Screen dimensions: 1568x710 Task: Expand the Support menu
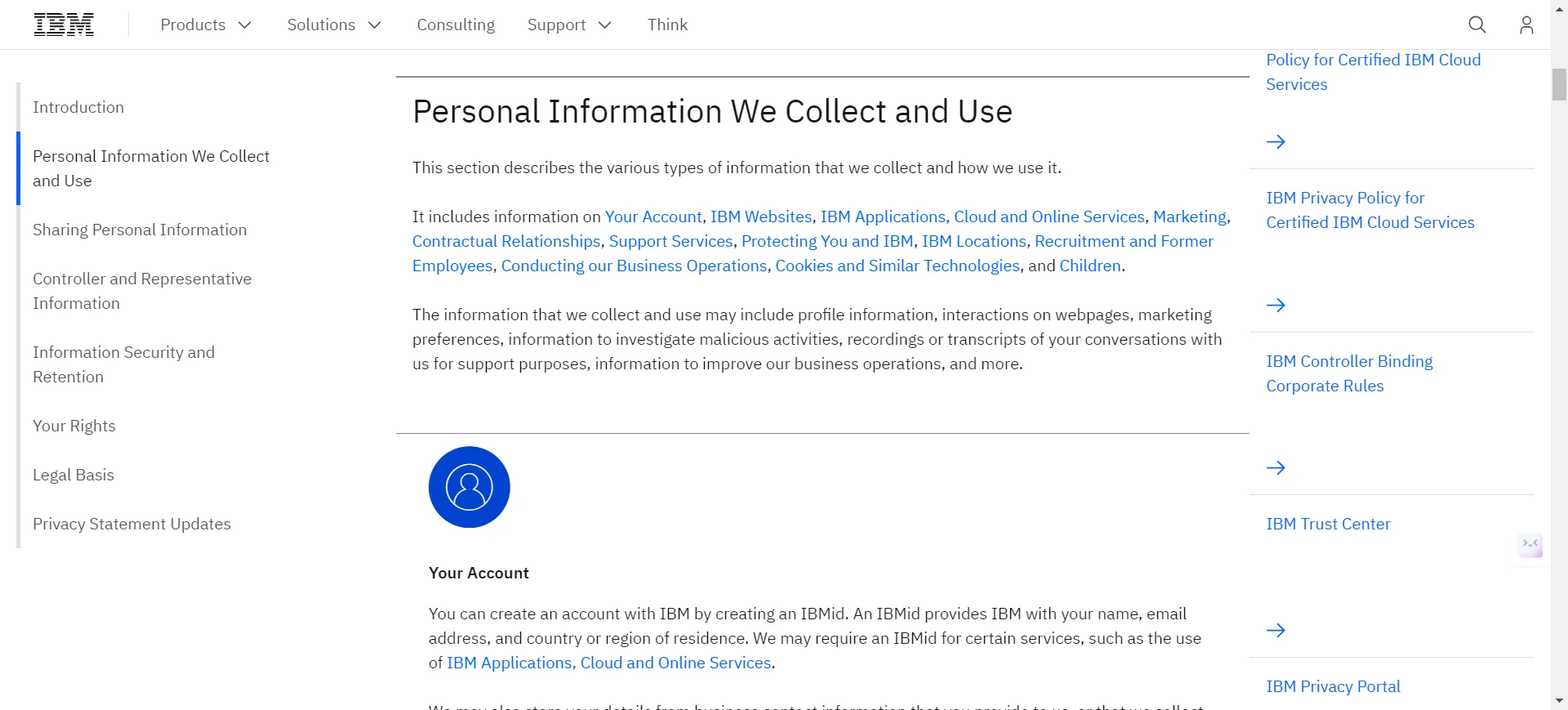[x=569, y=25]
